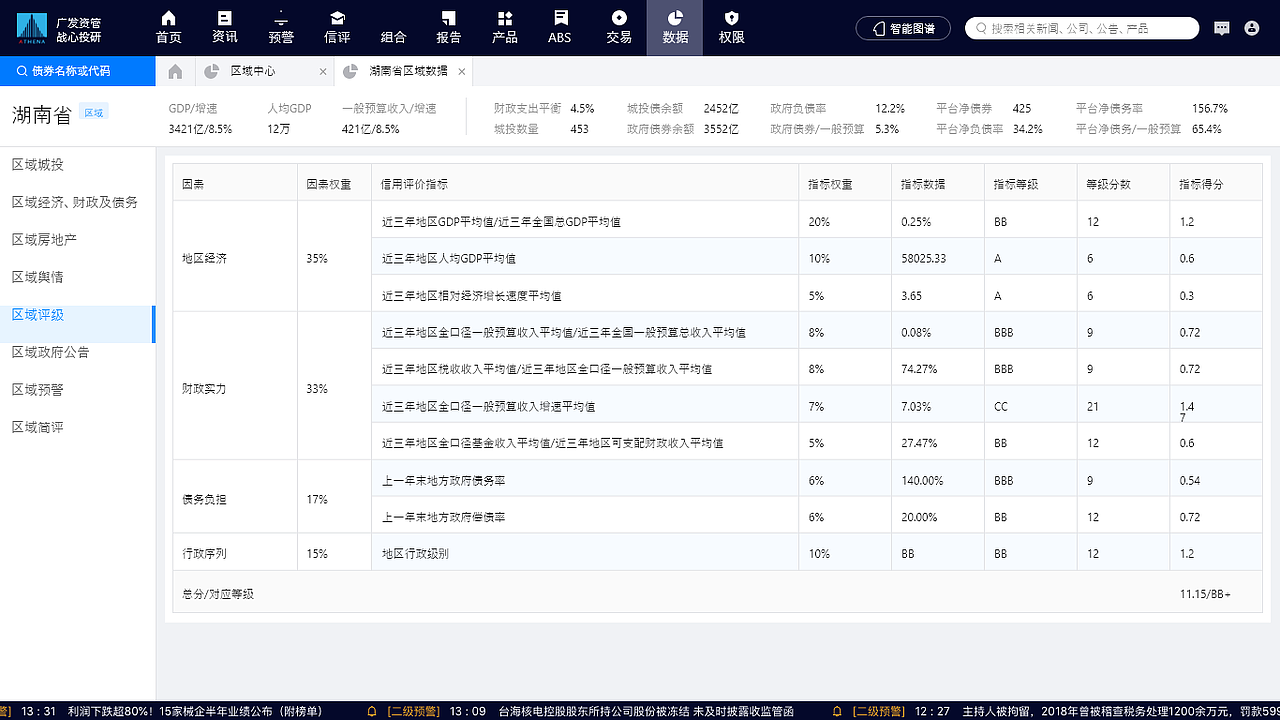Select the 数据 item in the top navigation
Image resolution: width=1280 pixels, height=720 pixels.
pos(676,28)
